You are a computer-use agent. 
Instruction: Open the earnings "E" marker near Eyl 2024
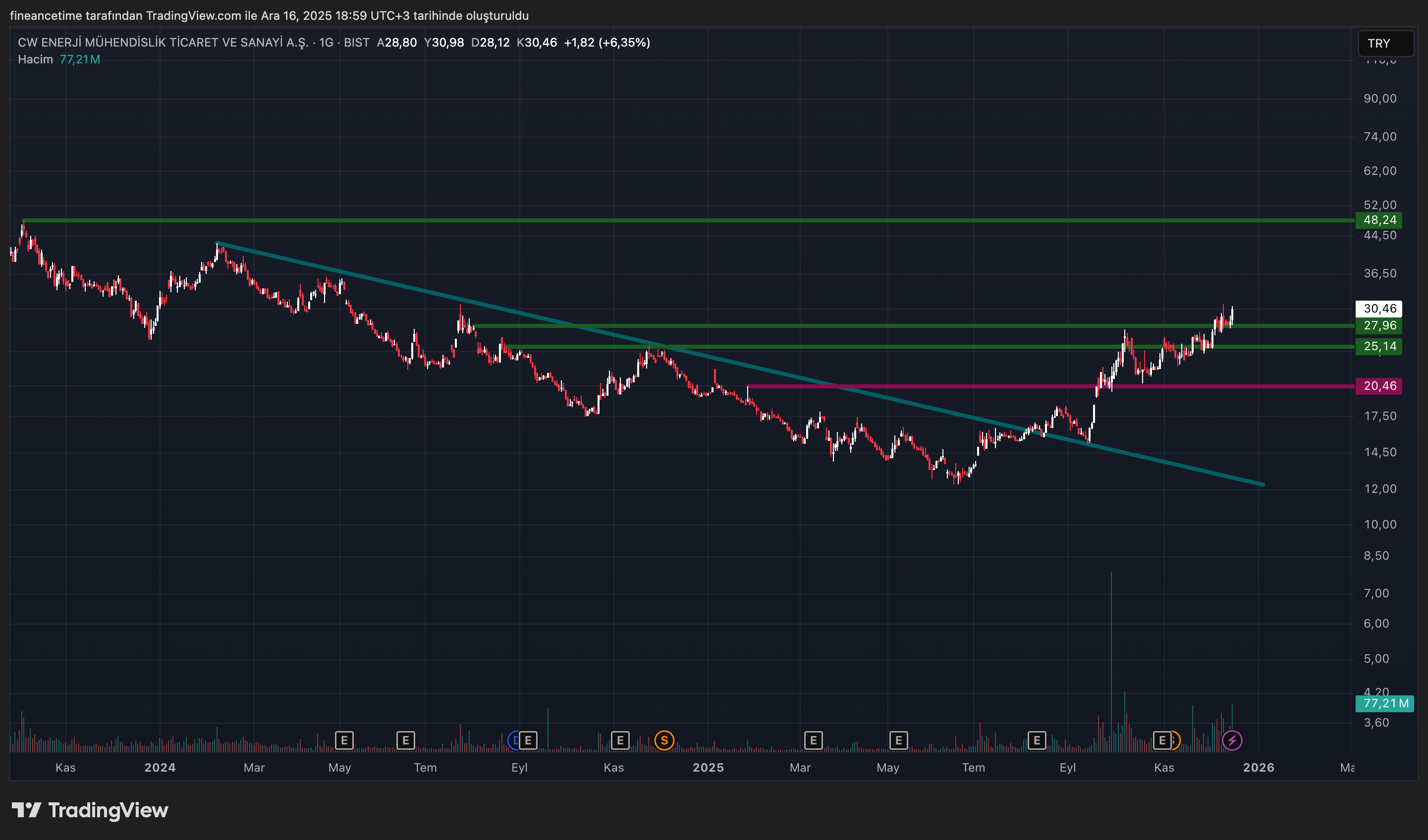click(x=528, y=740)
